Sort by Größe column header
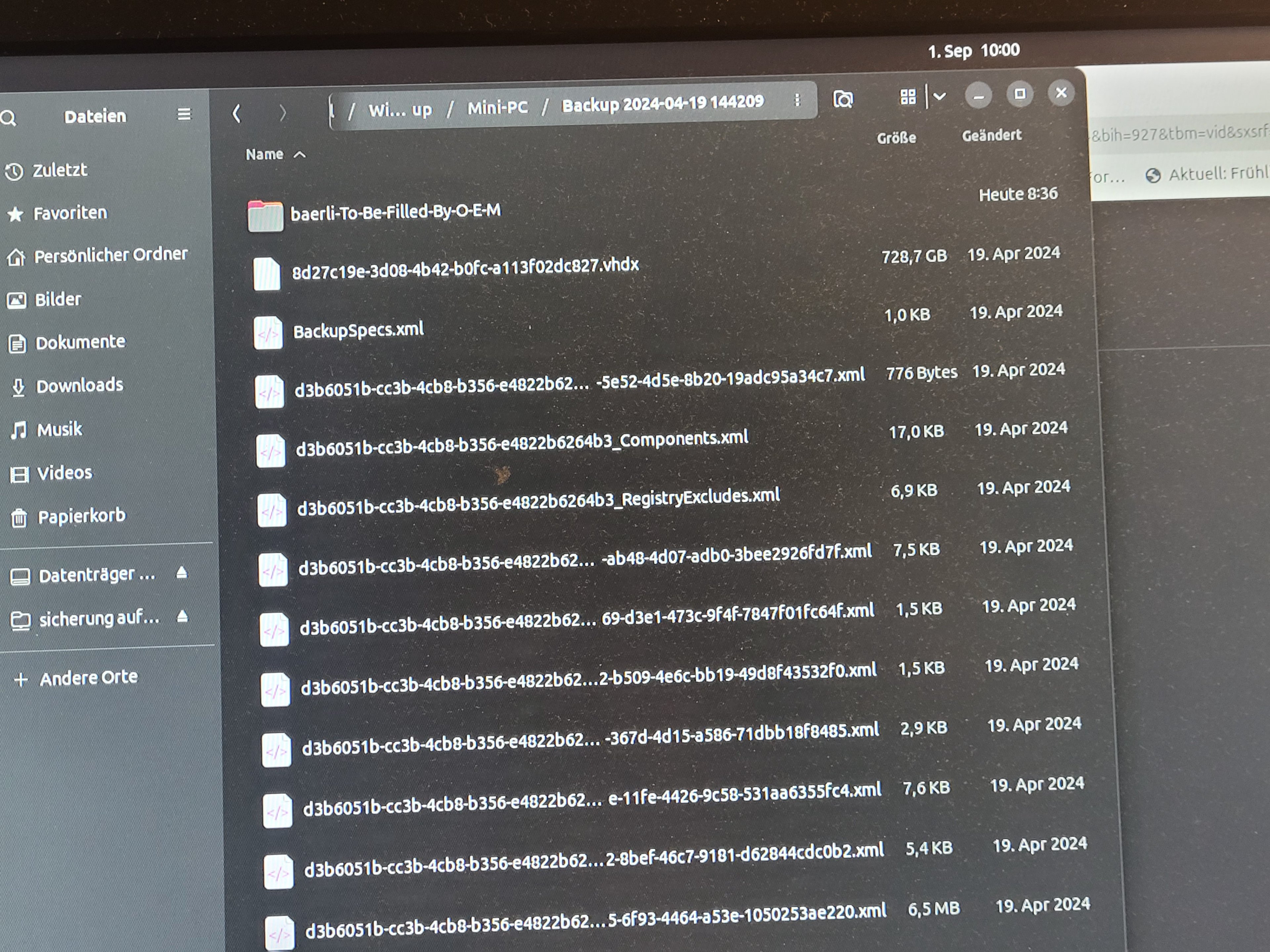This screenshot has width=1270, height=952. click(x=896, y=138)
